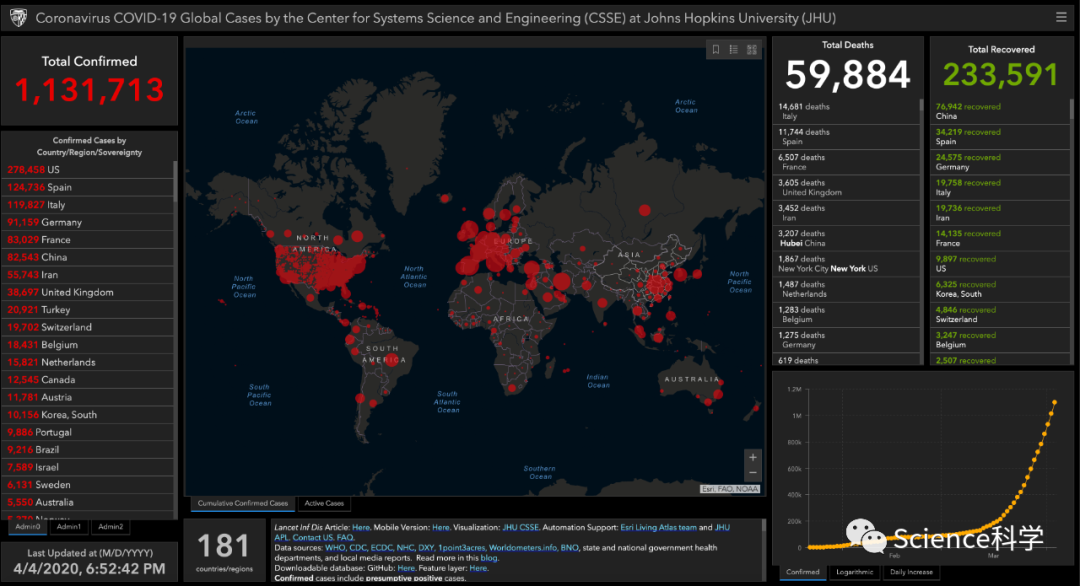
Task: Switch to the Admin2 tab
Action: click(x=110, y=527)
